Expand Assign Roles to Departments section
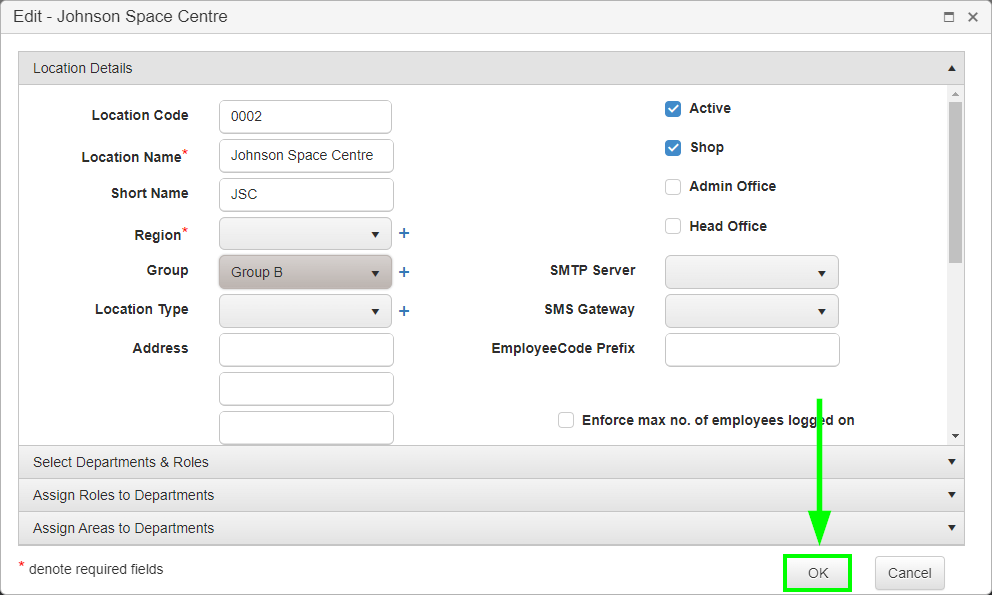 [x=492, y=495]
